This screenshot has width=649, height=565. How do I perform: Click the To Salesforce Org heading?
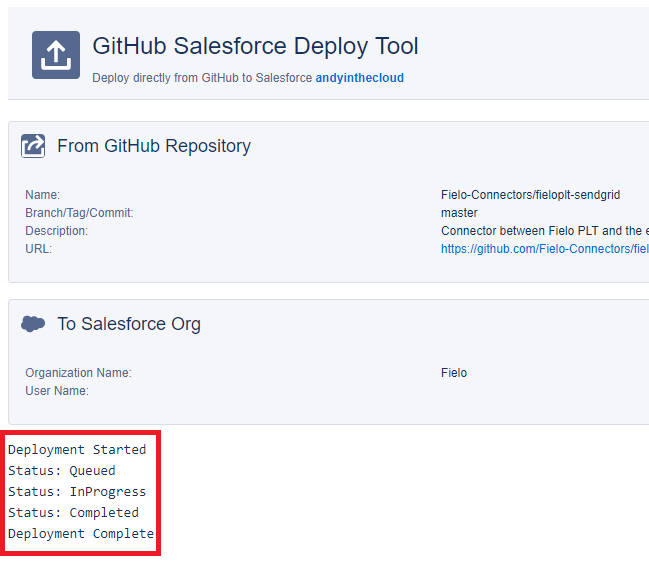coord(129,324)
